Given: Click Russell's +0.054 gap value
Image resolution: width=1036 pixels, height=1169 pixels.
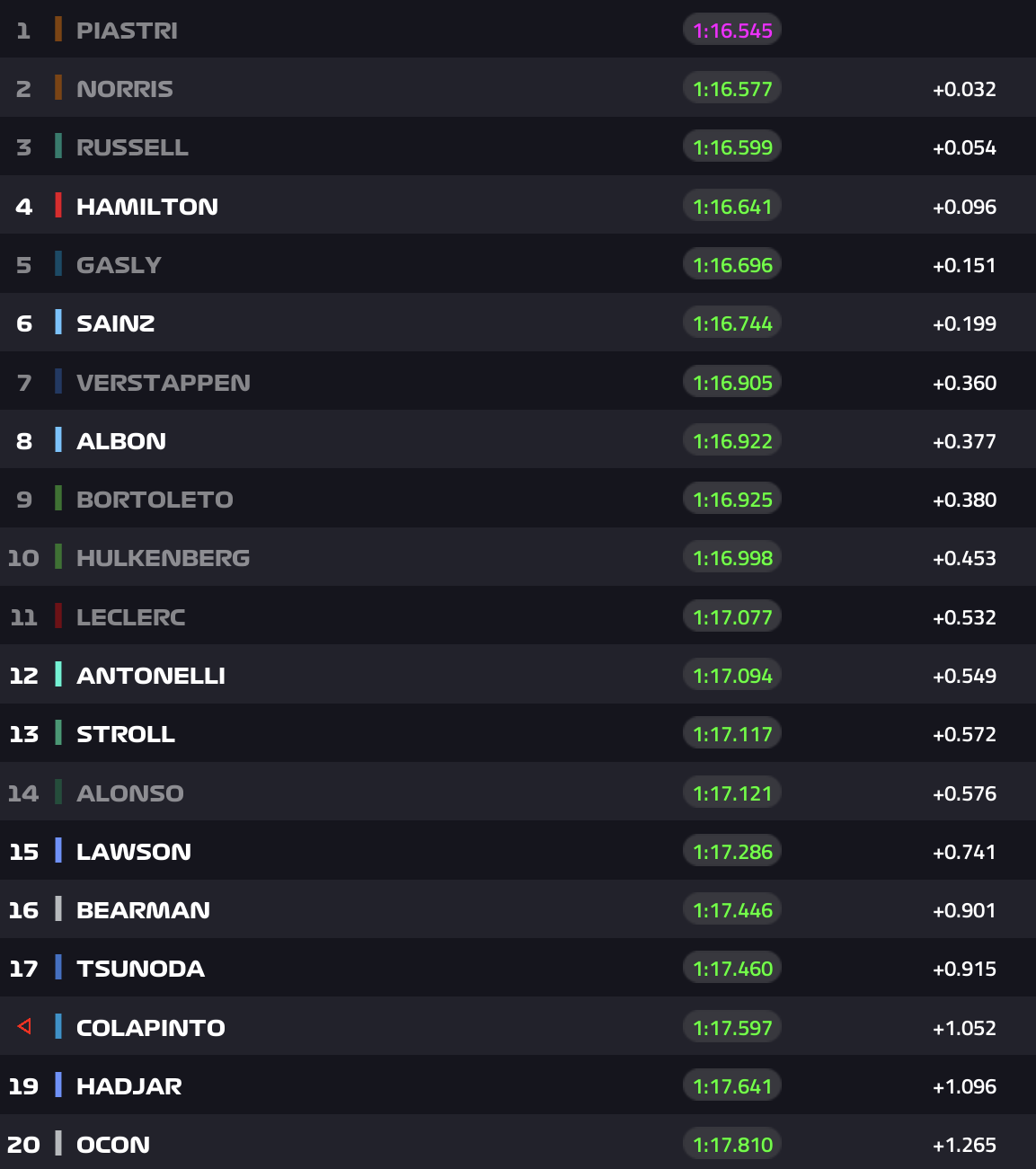Looking at the screenshot, I should tap(964, 148).
